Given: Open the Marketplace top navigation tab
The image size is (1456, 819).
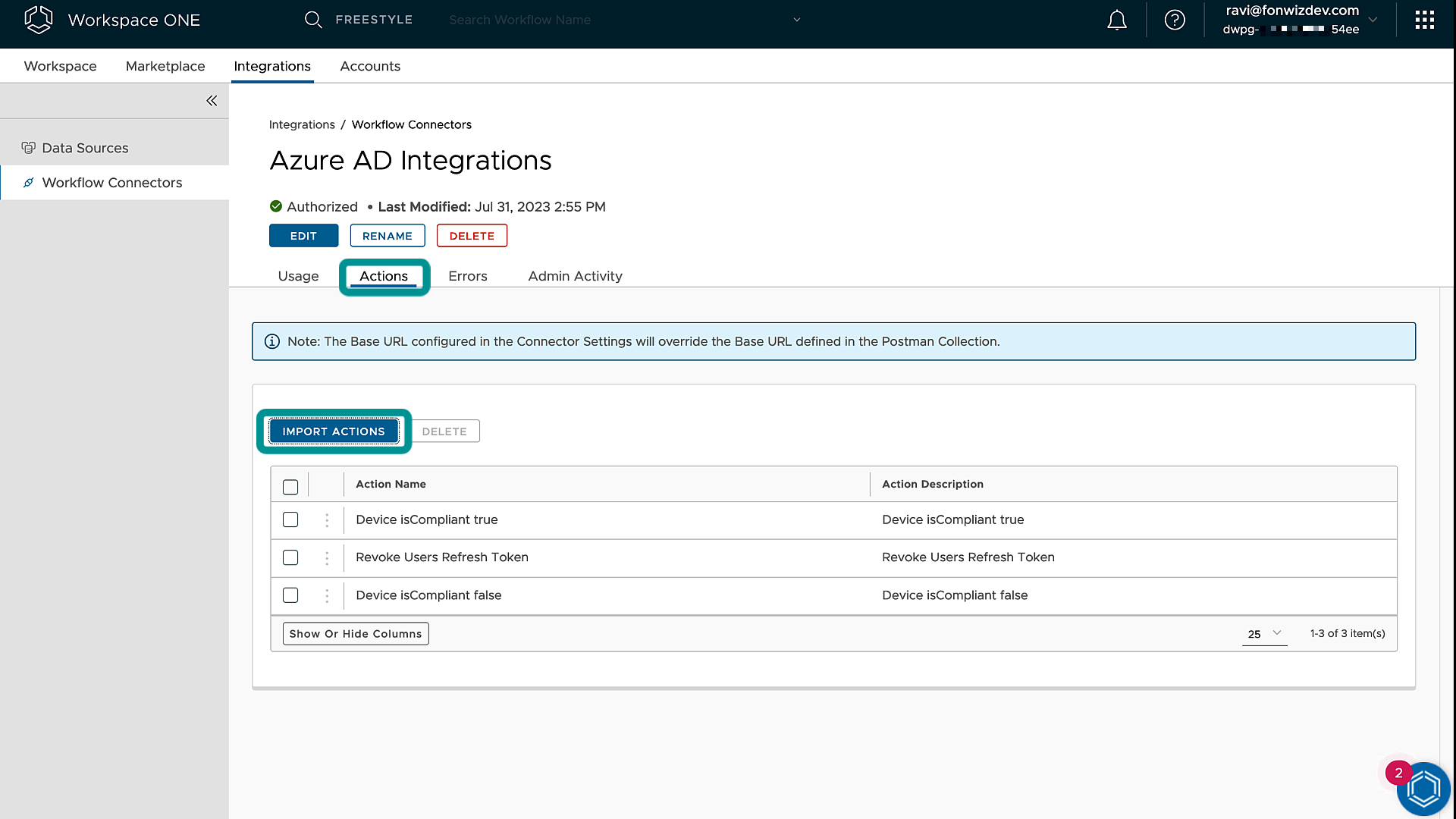Looking at the screenshot, I should click(x=165, y=66).
